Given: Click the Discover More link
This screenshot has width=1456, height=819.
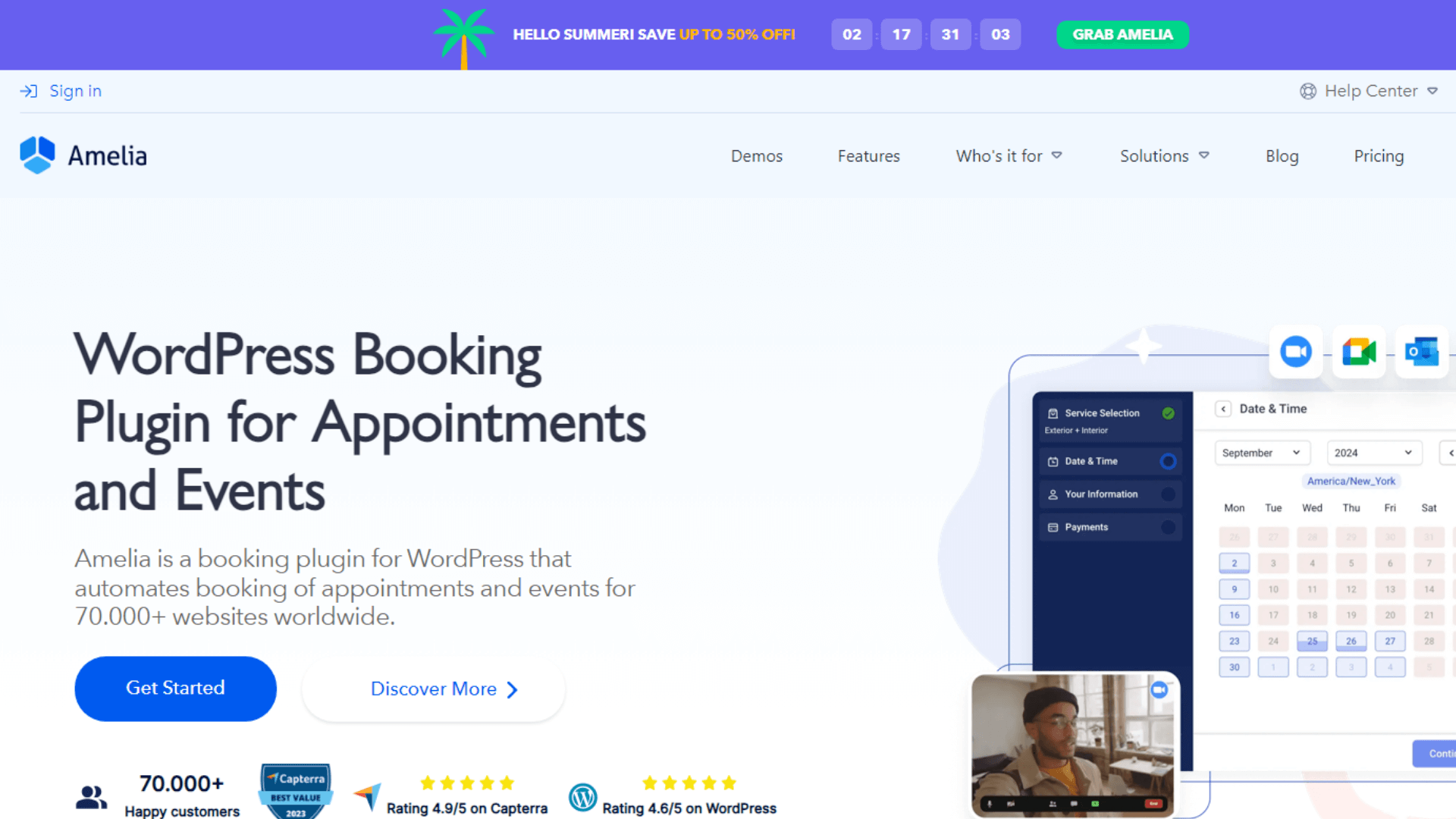Looking at the screenshot, I should [434, 689].
